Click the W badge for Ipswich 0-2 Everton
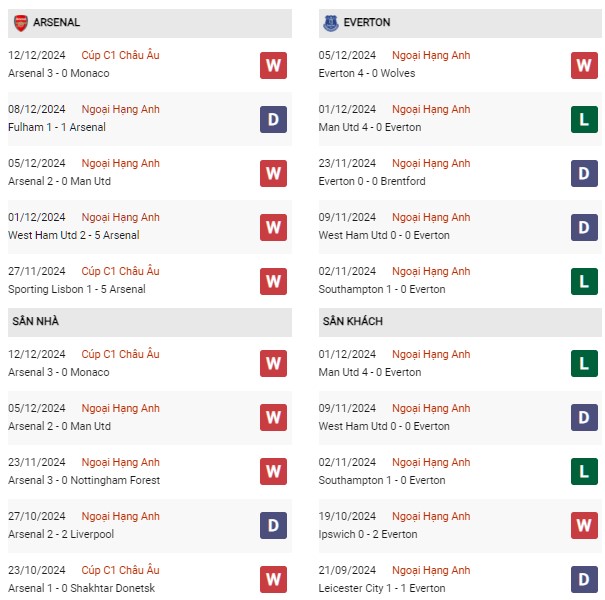Screen dimensions: 605x600 [x=584, y=525]
